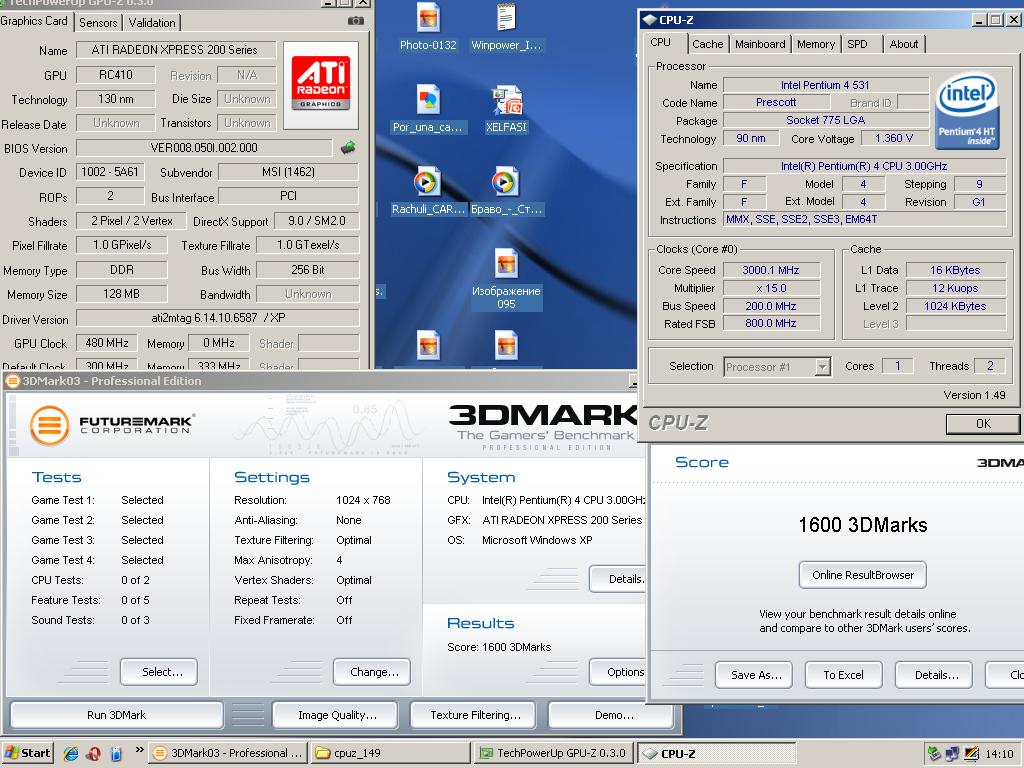Viewport: 1024px width, 768px height.
Task: Click the GPU Clock value 480 MHz
Action: pyautogui.click(x=107, y=343)
